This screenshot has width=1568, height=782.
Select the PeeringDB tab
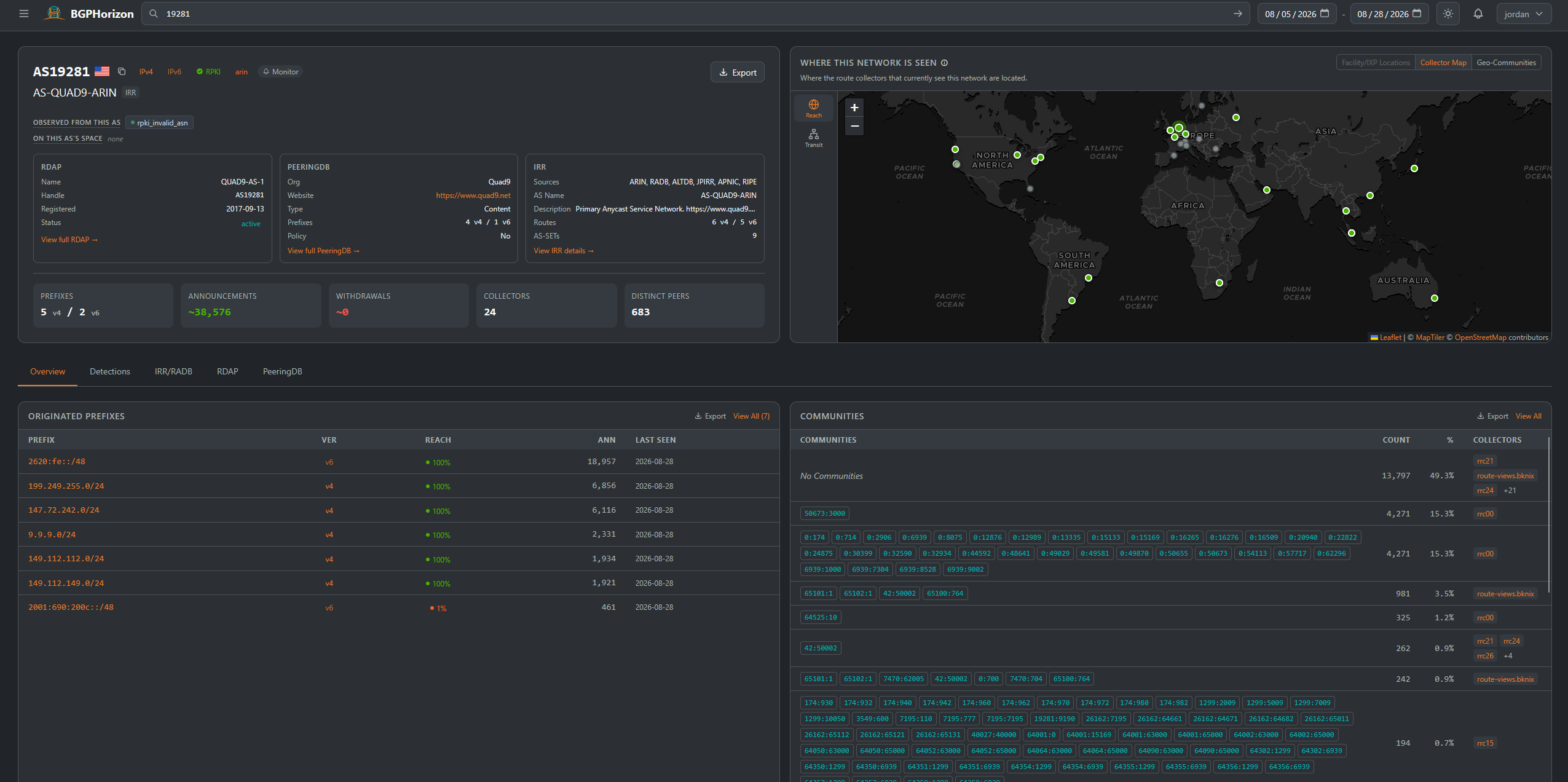point(282,371)
